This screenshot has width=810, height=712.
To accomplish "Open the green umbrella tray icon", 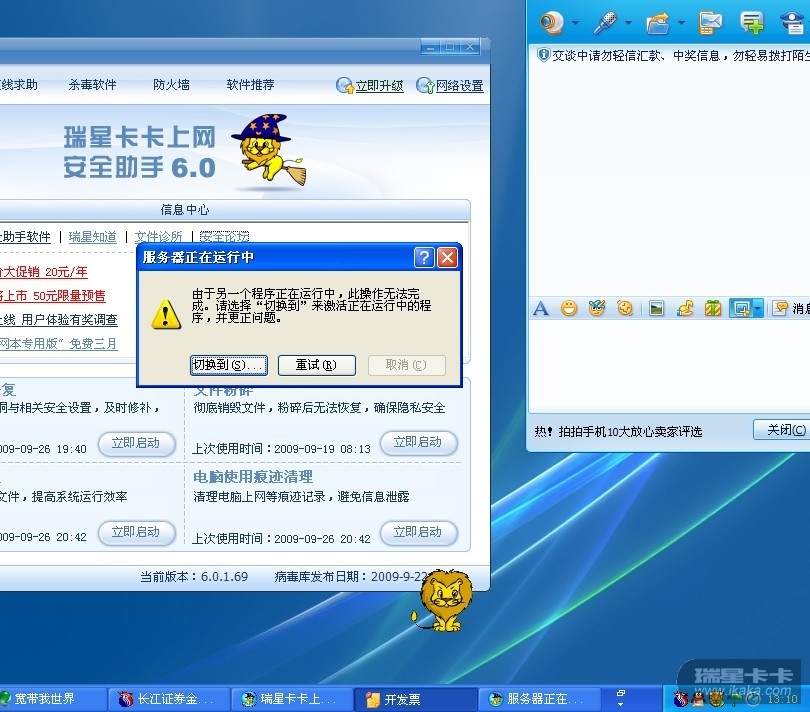I will (734, 699).
